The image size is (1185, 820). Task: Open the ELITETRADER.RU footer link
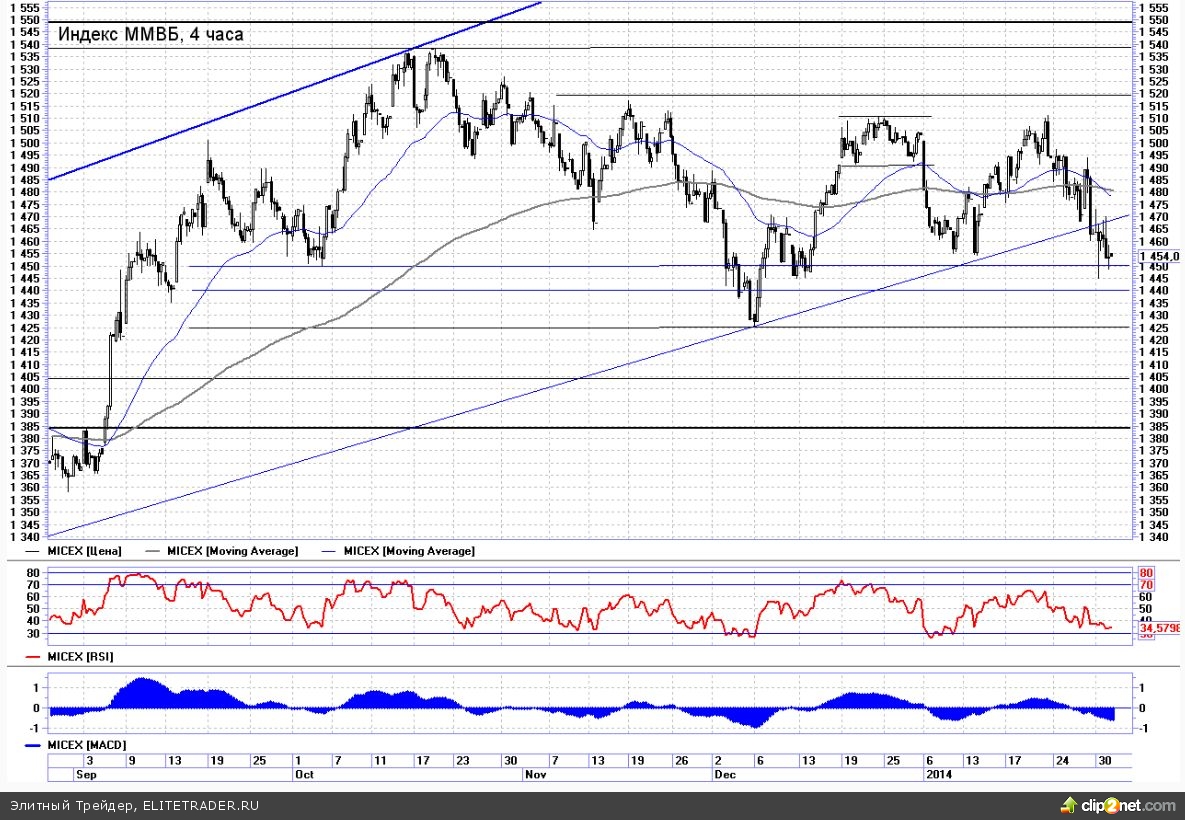[x=199, y=806]
